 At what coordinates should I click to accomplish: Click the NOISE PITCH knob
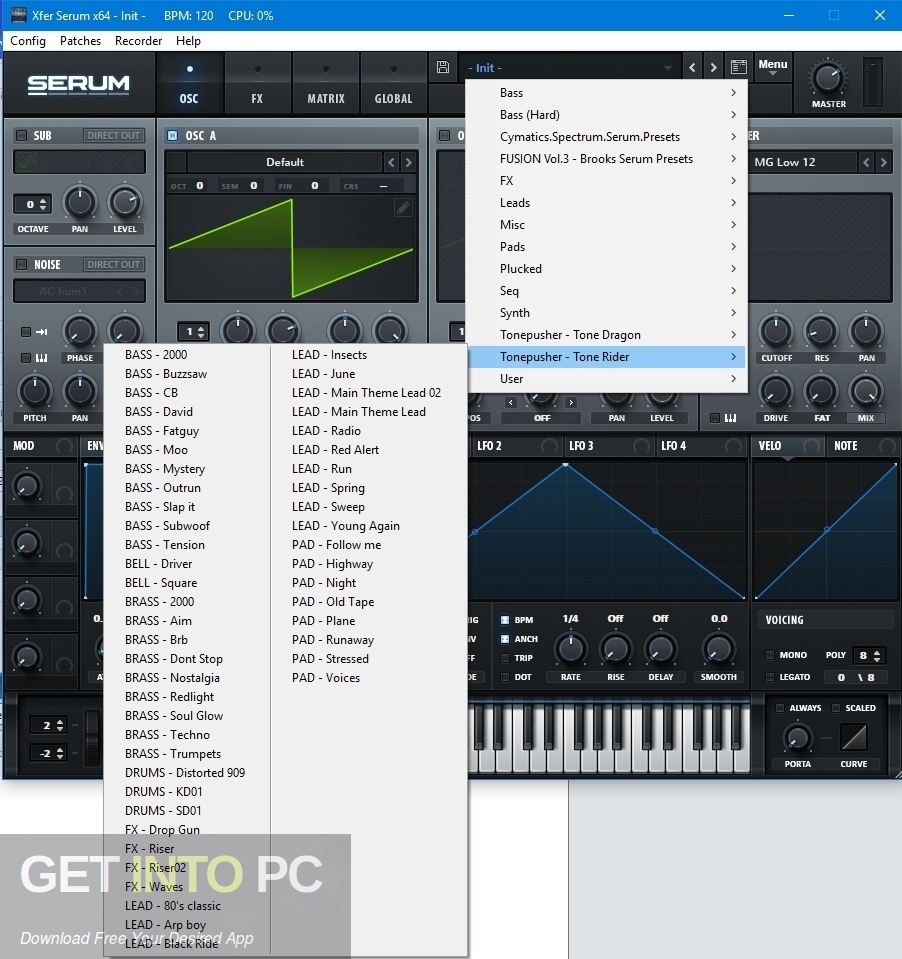click(35, 391)
